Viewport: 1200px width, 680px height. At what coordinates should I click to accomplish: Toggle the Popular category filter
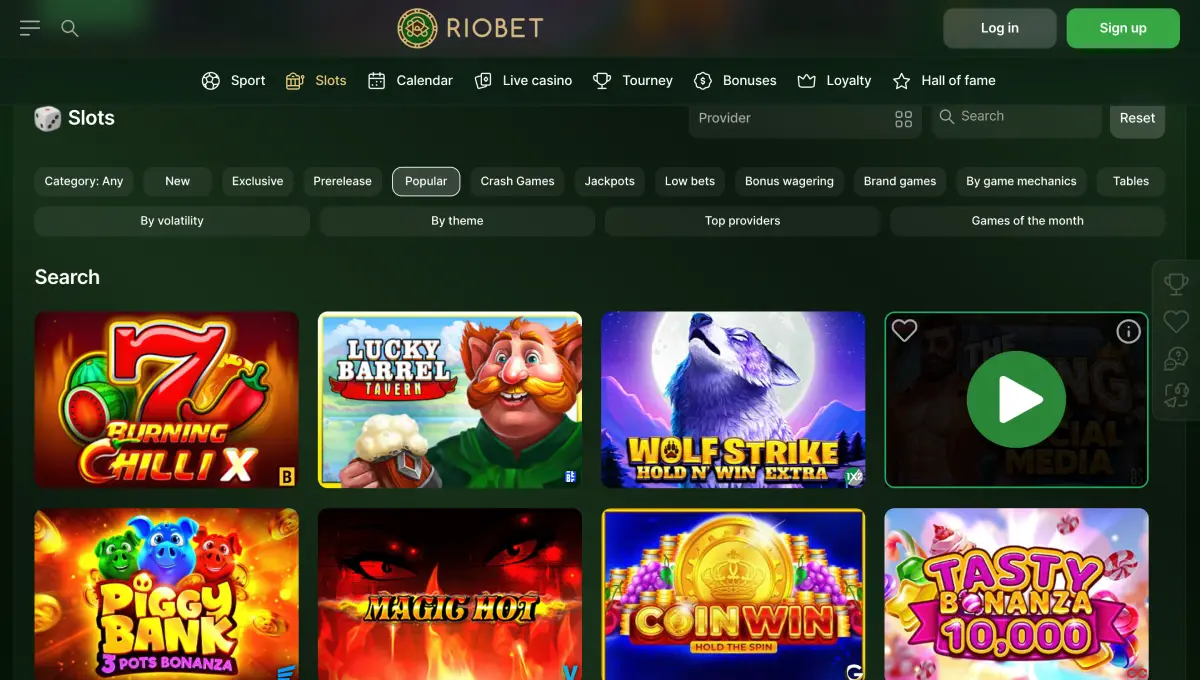[x=426, y=181]
